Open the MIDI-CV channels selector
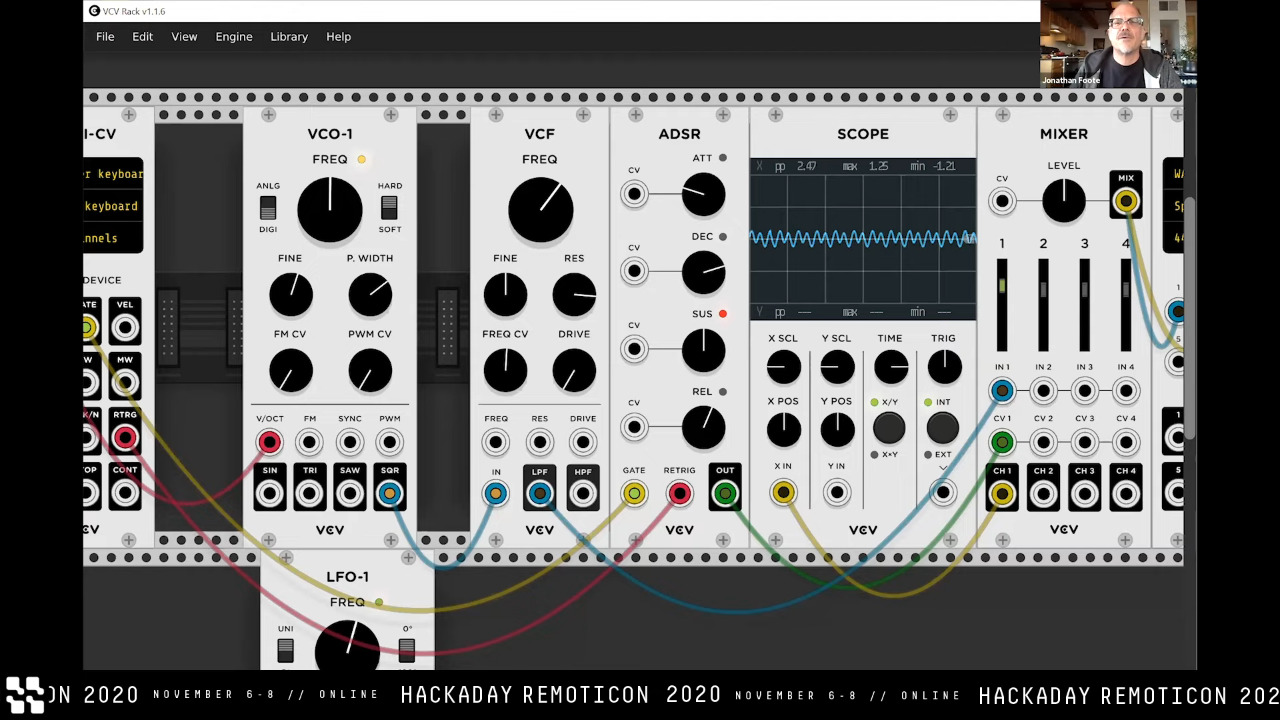This screenshot has height=720, width=1280. pyautogui.click(x=113, y=238)
